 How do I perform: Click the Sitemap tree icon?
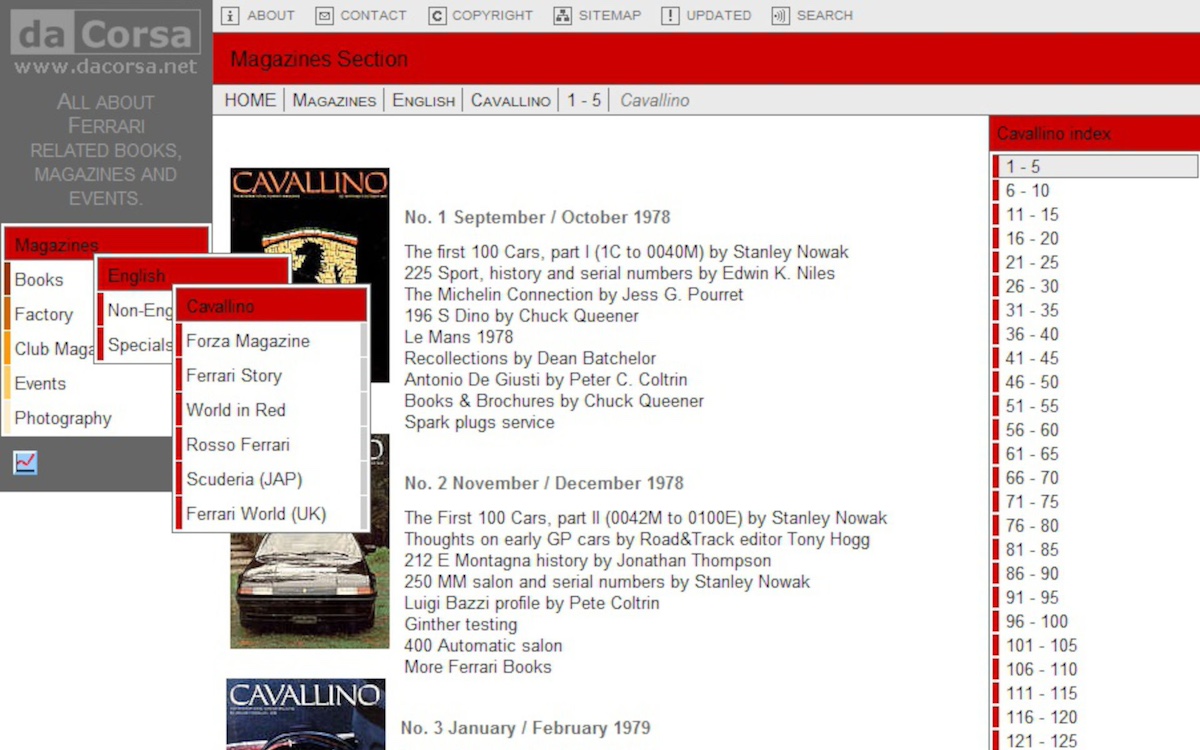click(562, 16)
